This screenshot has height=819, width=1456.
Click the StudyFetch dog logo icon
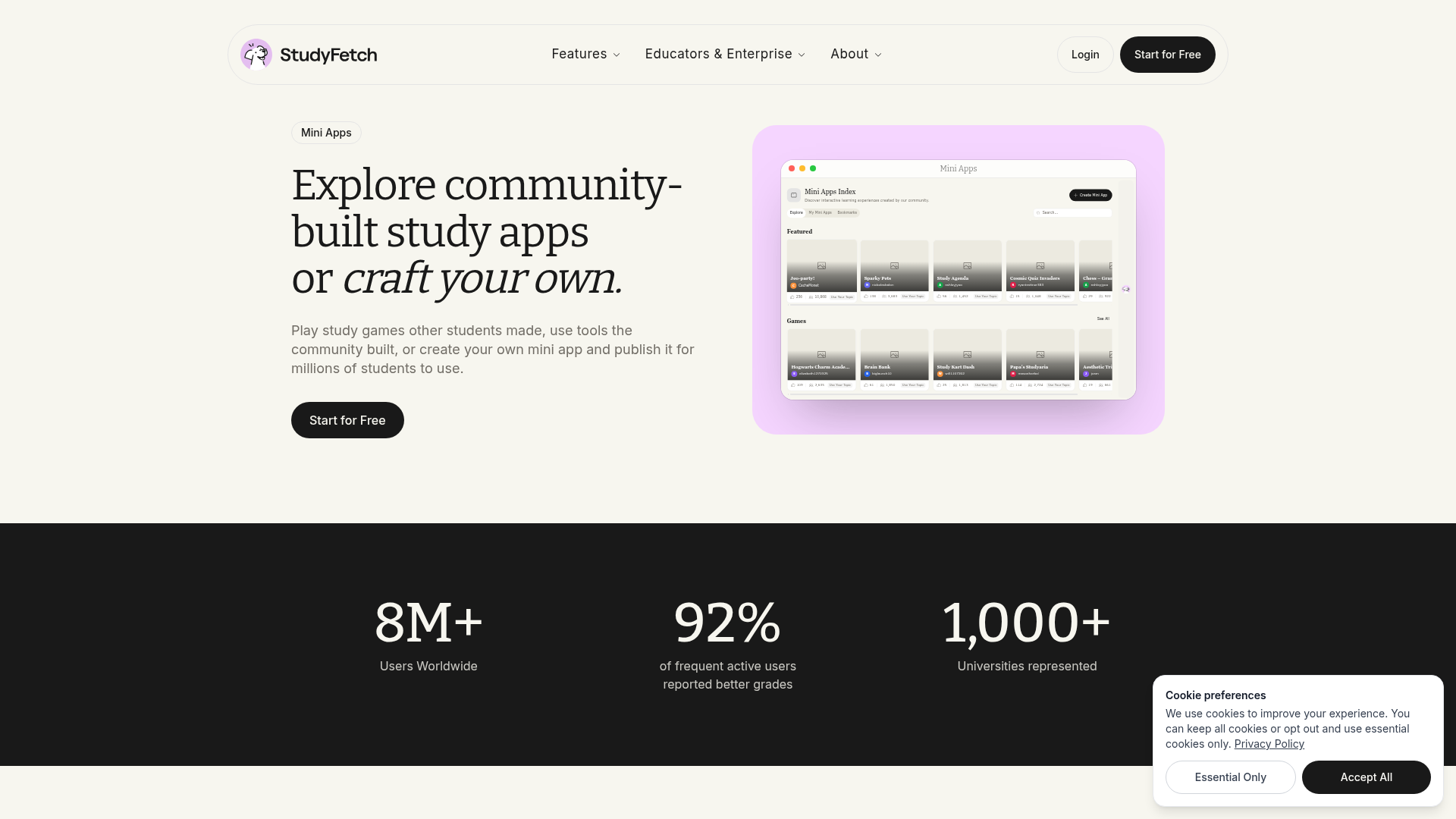(x=256, y=55)
